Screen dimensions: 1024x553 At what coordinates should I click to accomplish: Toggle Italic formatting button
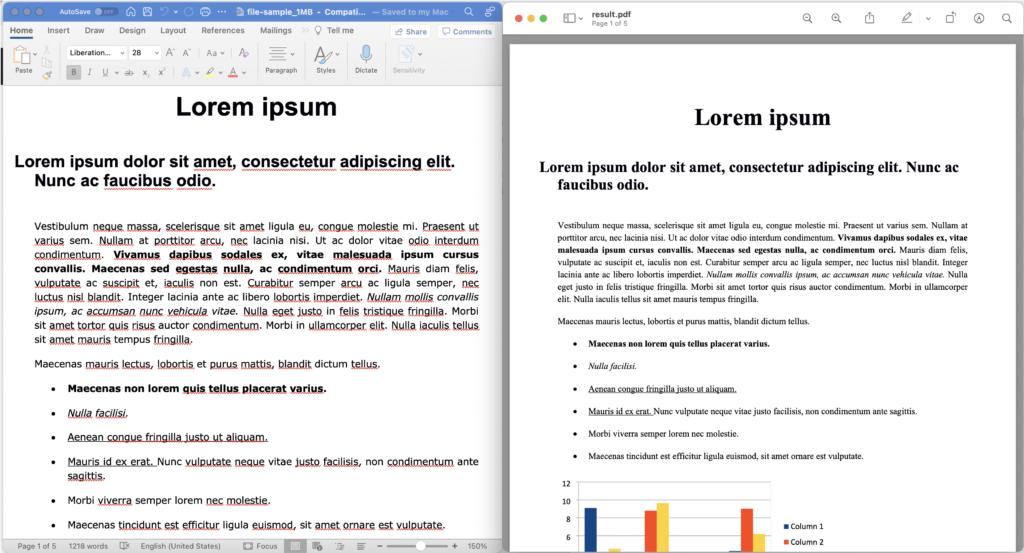coord(90,72)
